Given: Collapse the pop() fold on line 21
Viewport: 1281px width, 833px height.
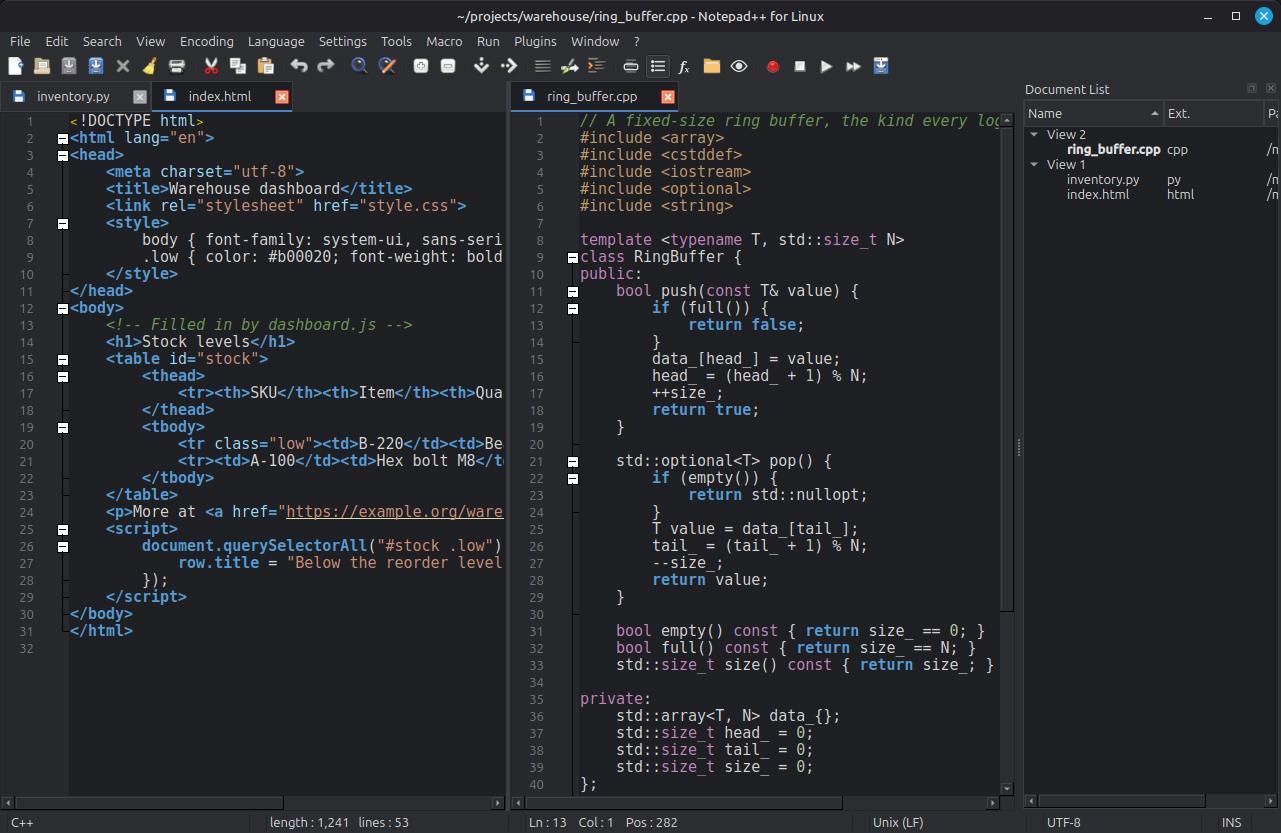Looking at the screenshot, I should [x=573, y=462].
